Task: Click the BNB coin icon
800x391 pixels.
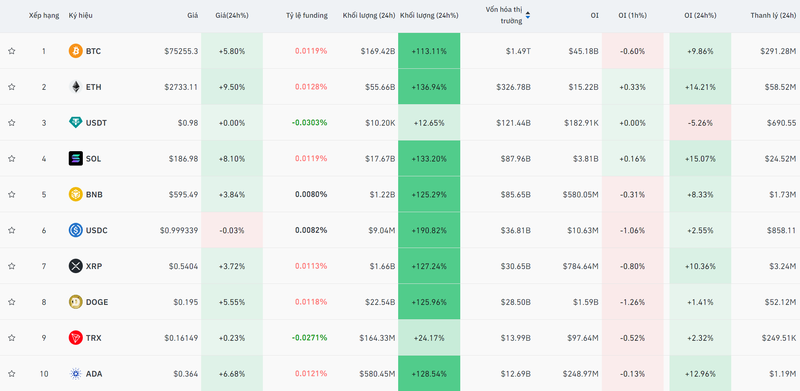Action: (76, 194)
